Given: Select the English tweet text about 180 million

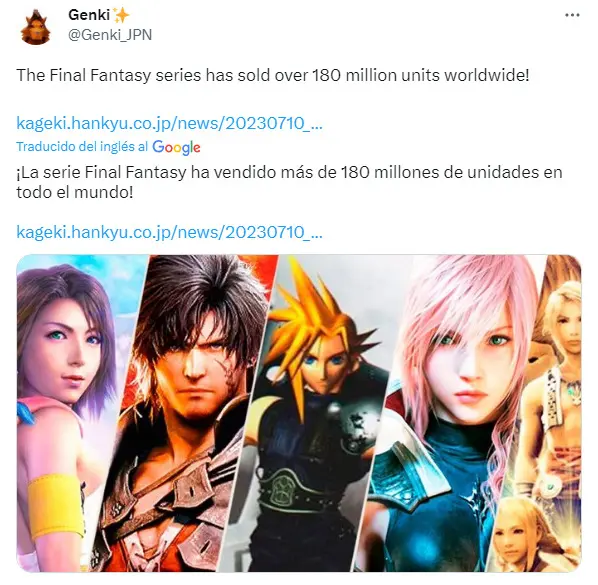Looking at the screenshot, I should [x=273, y=75].
